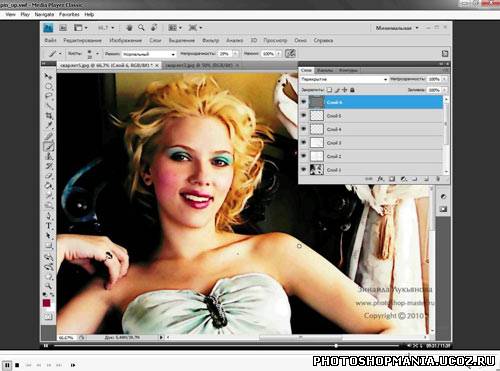The width and height of the screenshot is (500, 371).
Task: Open the arrange documents dropdown
Action: [174, 28]
